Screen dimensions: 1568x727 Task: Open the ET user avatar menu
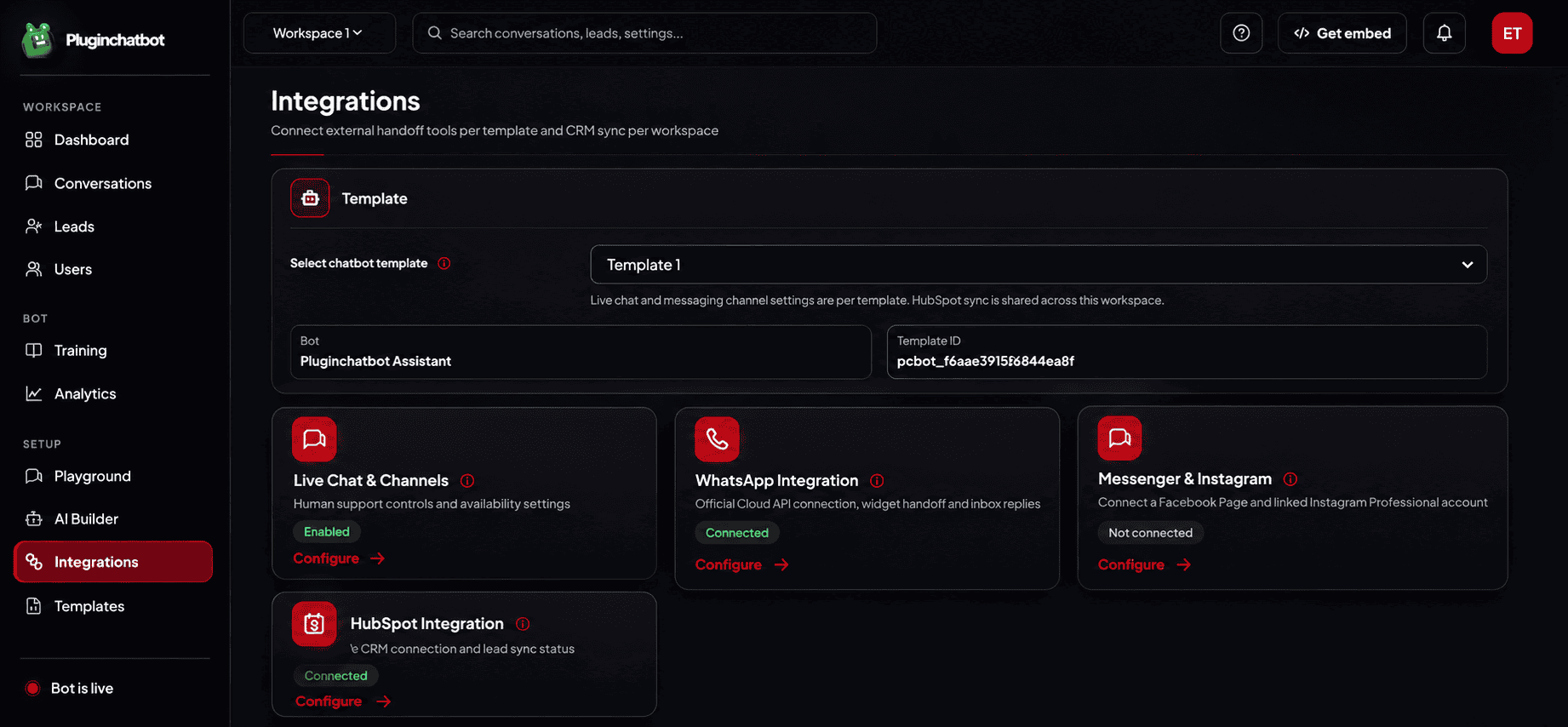(x=1512, y=33)
